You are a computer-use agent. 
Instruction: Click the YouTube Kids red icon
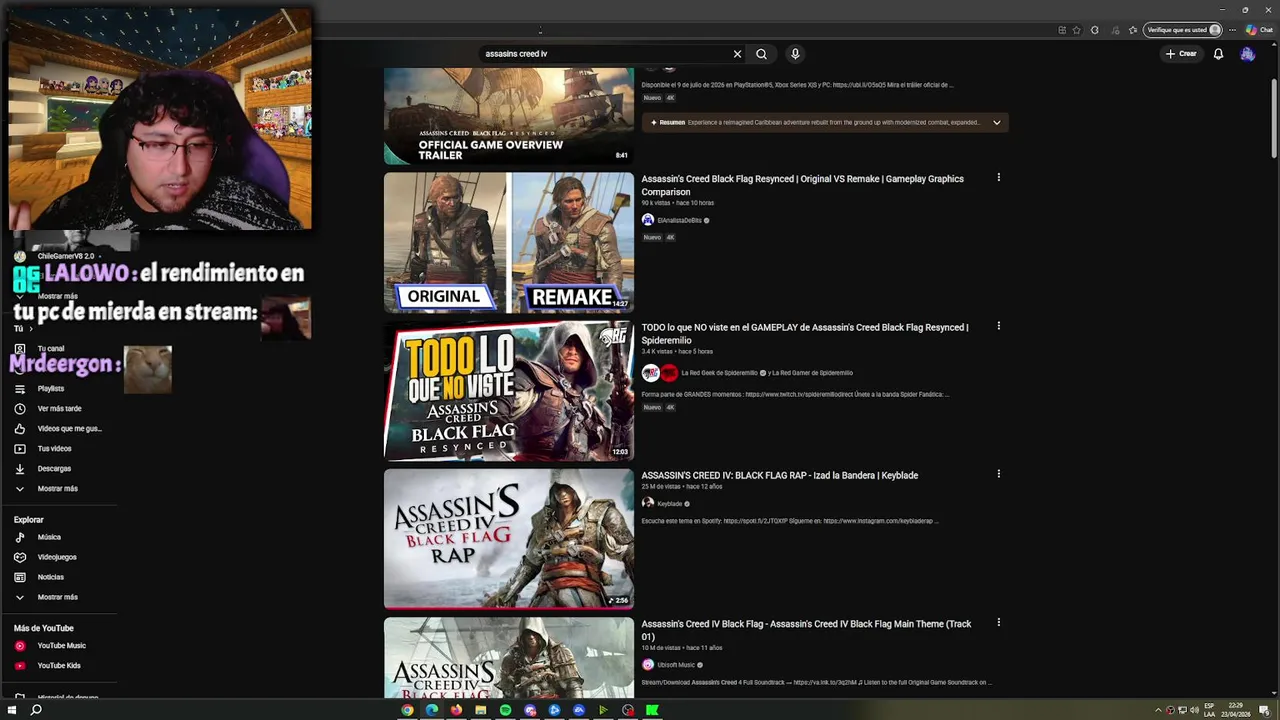click(19, 666)
